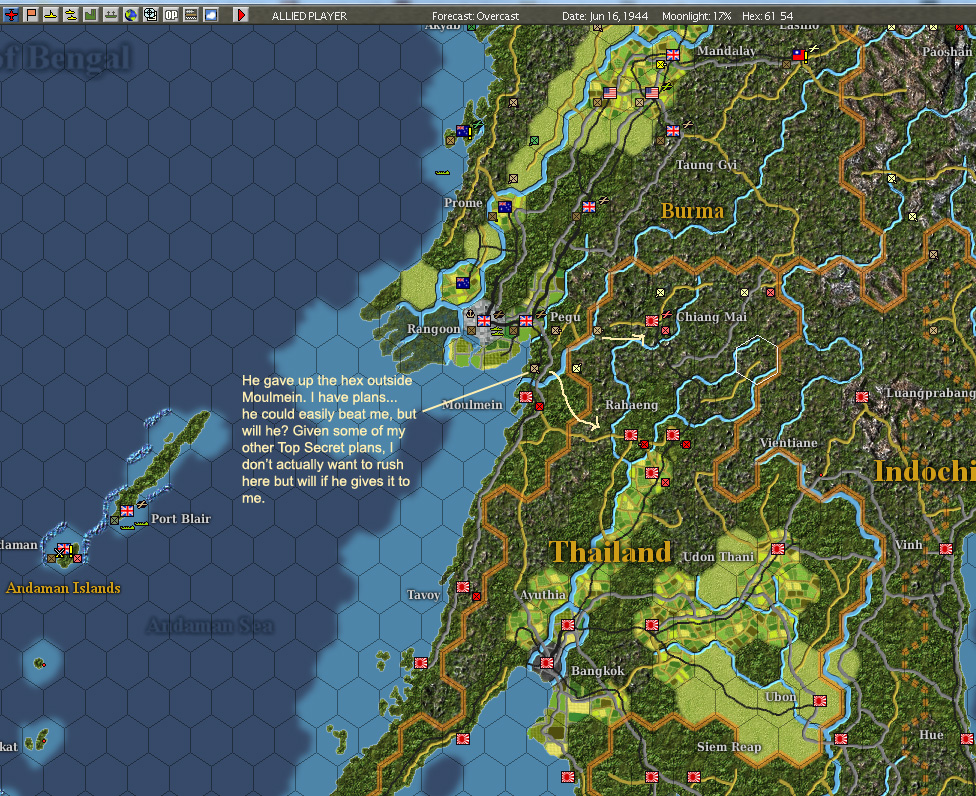This screenshot has height=796, width=976.
Task: Click the Hue city label
Action: click(931, 735)
